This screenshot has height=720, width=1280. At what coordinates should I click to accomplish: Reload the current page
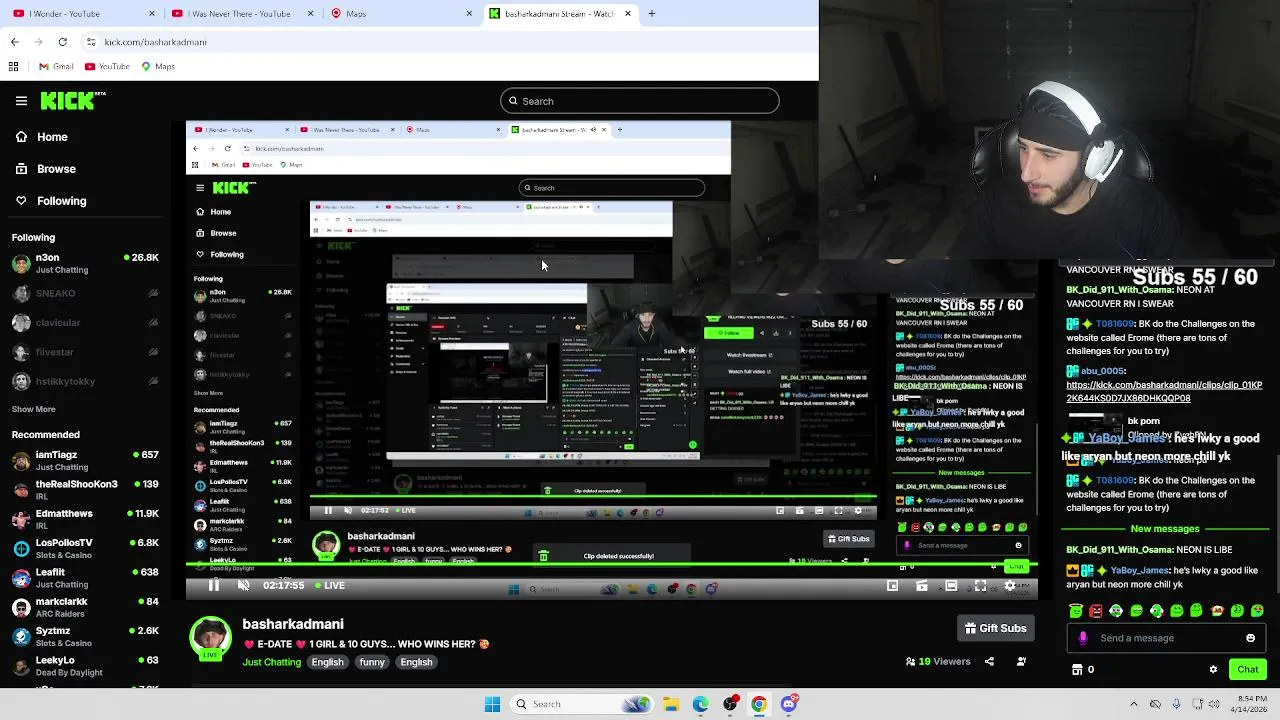(x=62, y=42)
